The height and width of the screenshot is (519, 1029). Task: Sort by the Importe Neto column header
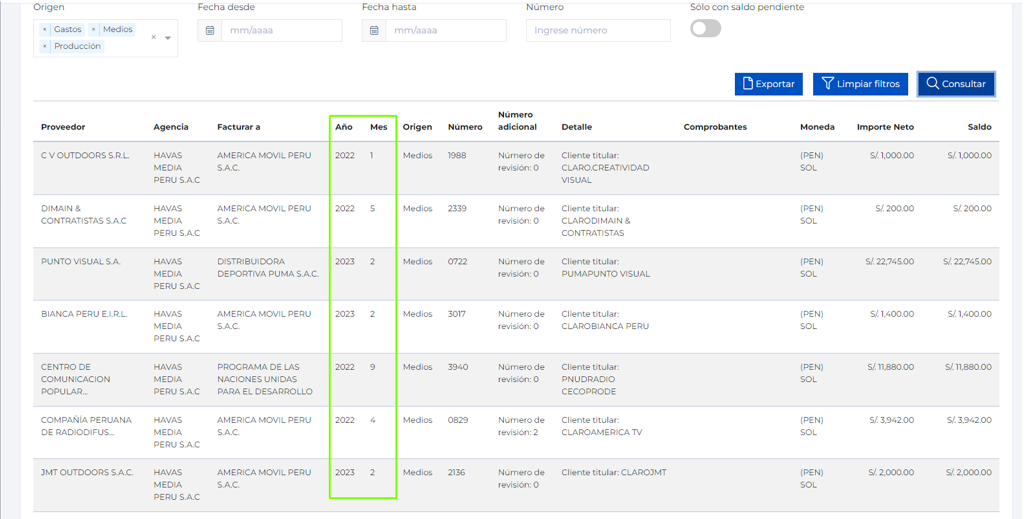pos(885,127)
